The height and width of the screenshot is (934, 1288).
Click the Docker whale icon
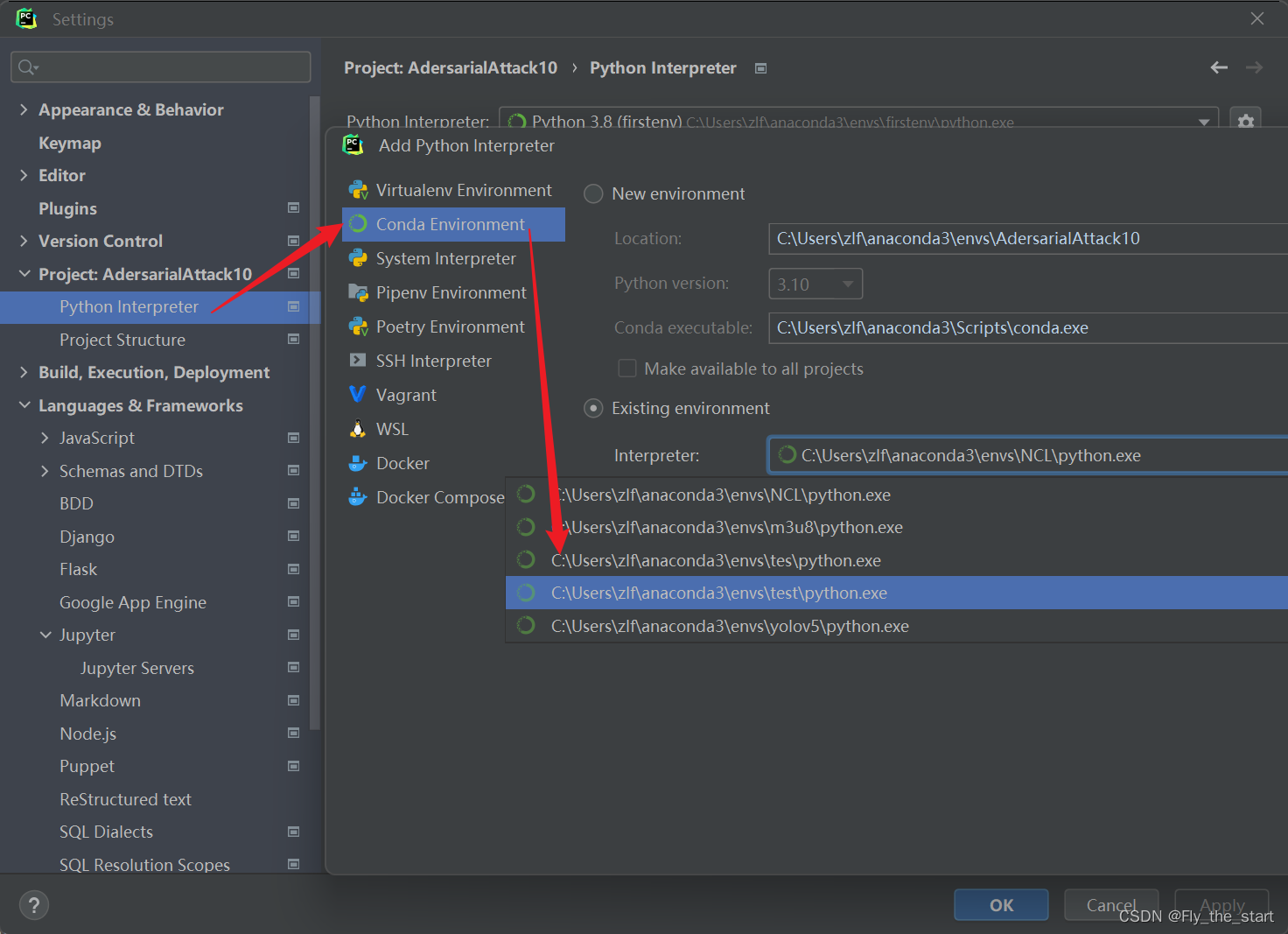(358, 463)
